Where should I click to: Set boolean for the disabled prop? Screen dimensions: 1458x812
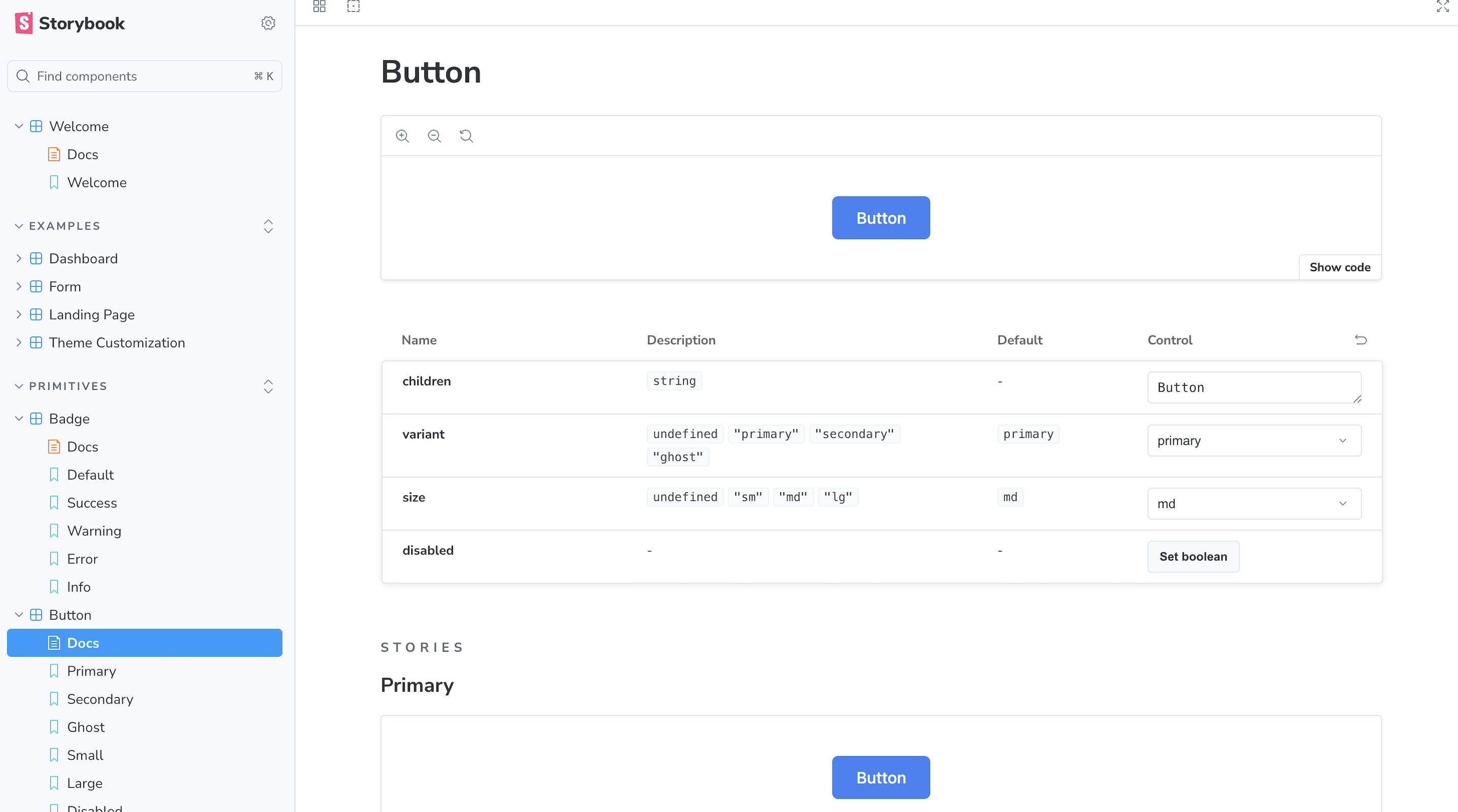pos(1192,556)
